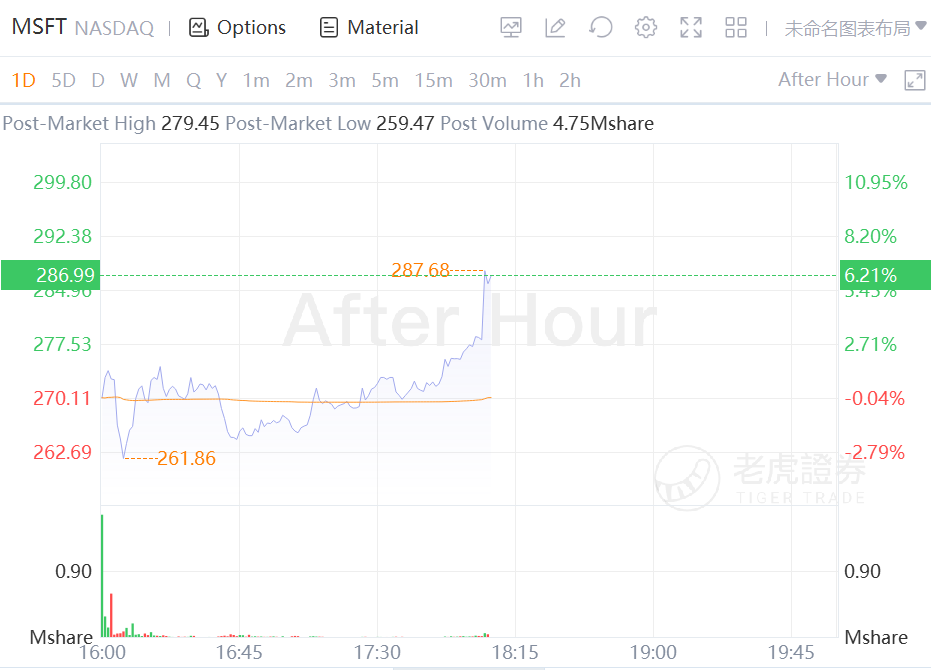Open the 未命名图表布局 layout dropdown

[x=853, y=28]
